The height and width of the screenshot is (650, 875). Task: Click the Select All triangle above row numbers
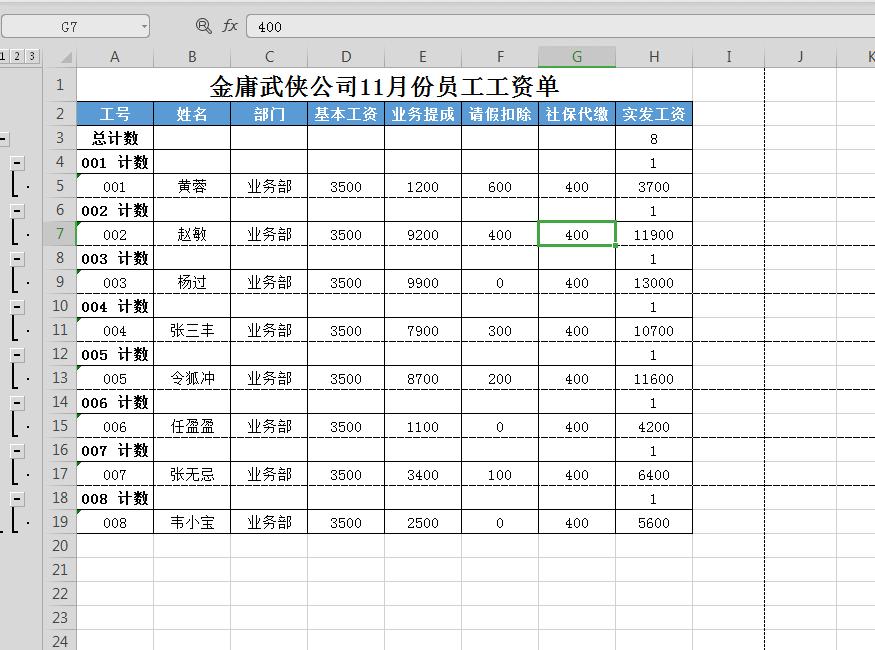tap(68, 57)
